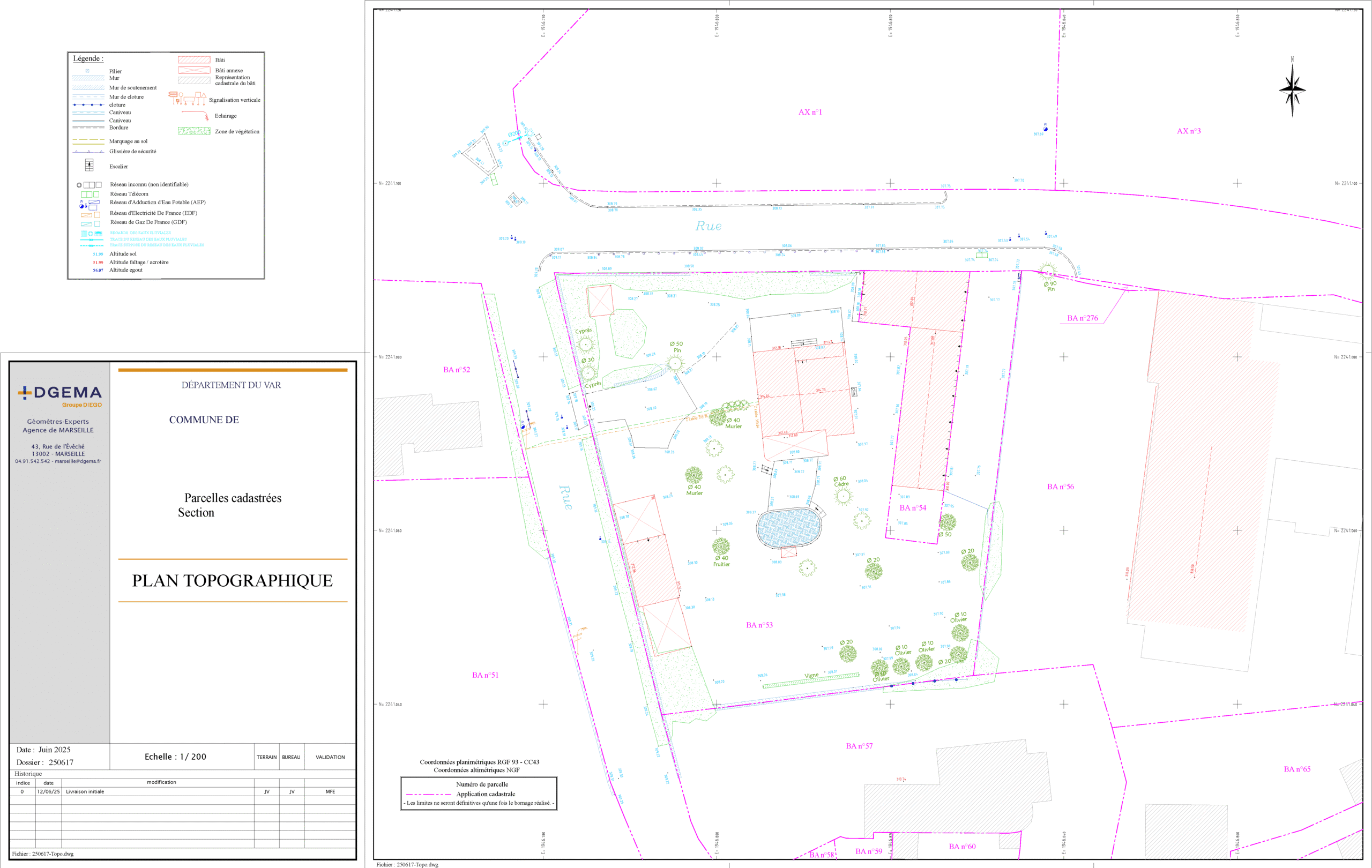Click the Ø 60 Cèdre tree symbol

(x=842, y=496)
